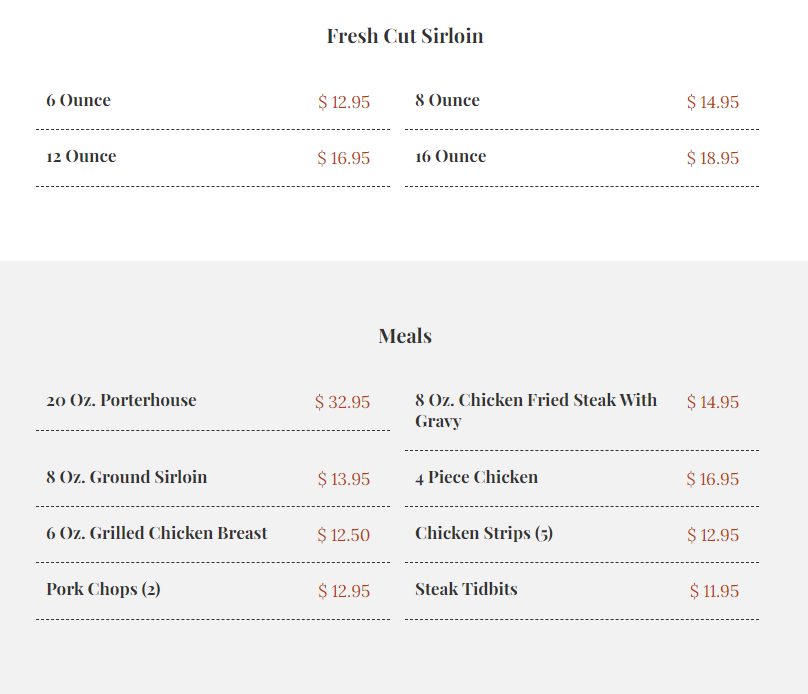Select the 20 Oz. Porterhouse meal

click(122, 400)
